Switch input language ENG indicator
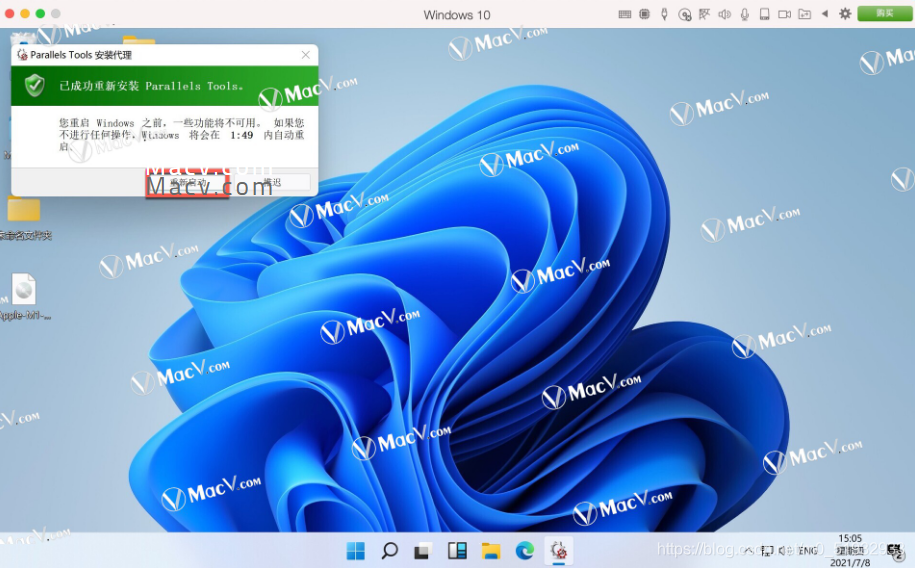 coord(808,550)
